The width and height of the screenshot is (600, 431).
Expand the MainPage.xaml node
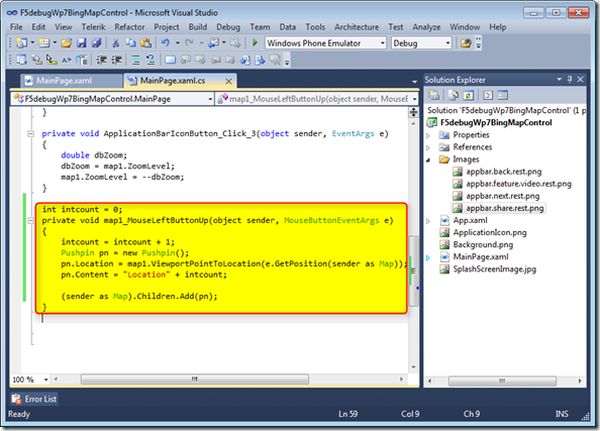pos(428,257)
